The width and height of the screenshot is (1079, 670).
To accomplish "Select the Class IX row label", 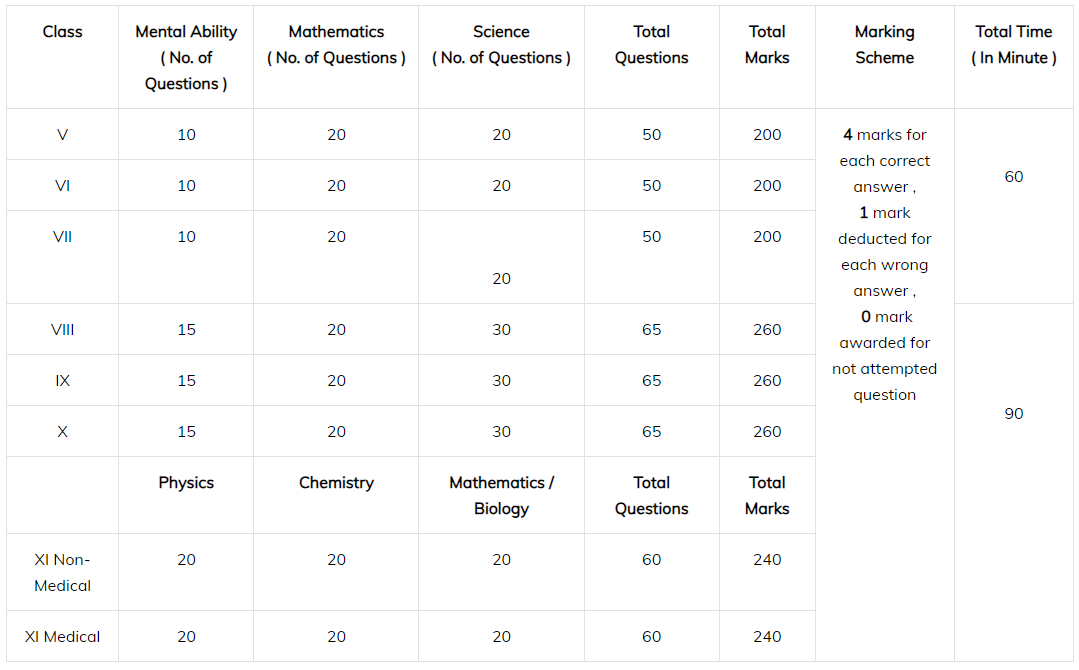I will 62,381.
